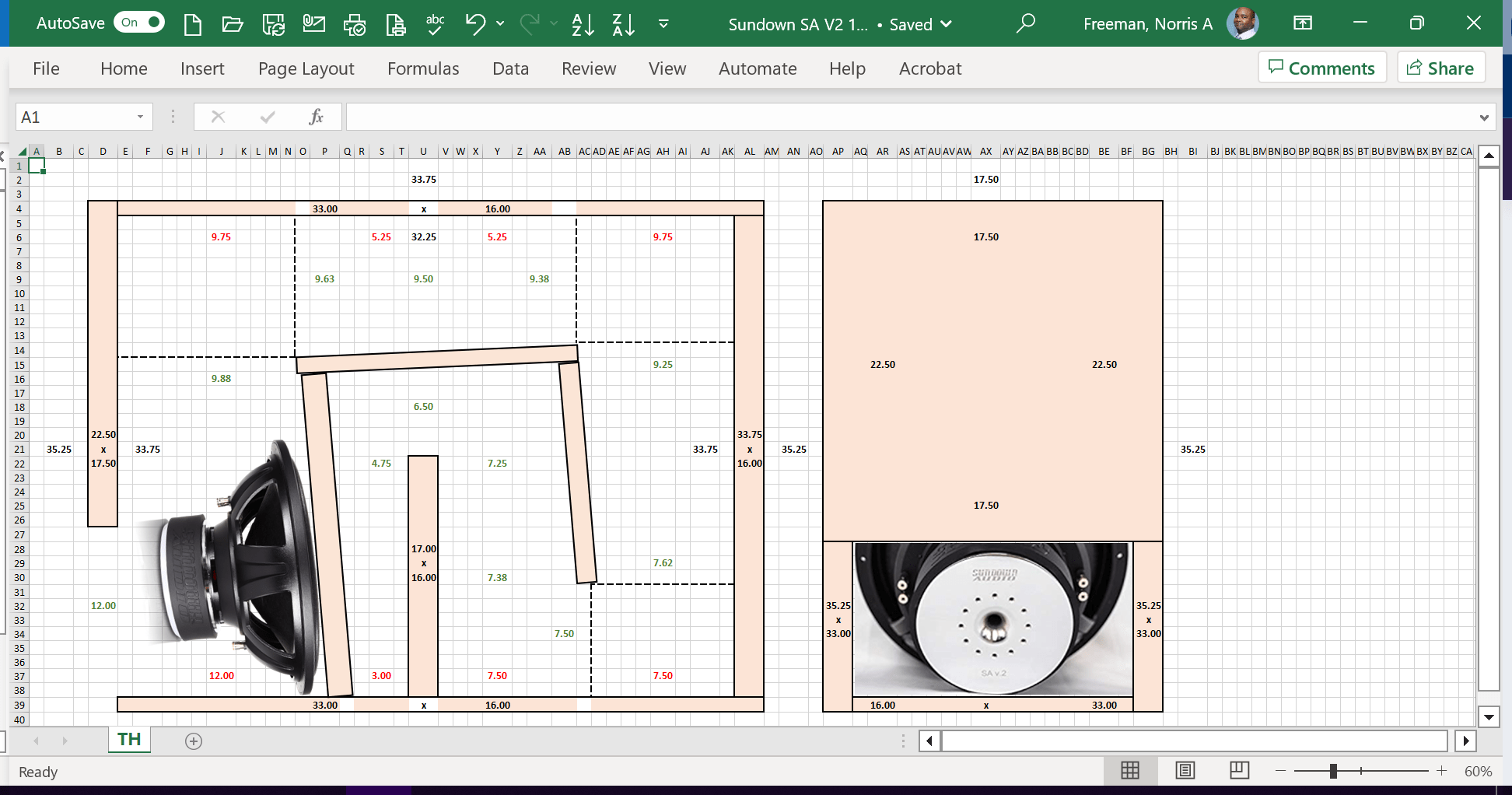Click the zoom slider handle
Screen dimensions: 1512x795
tap(1333, 771)
